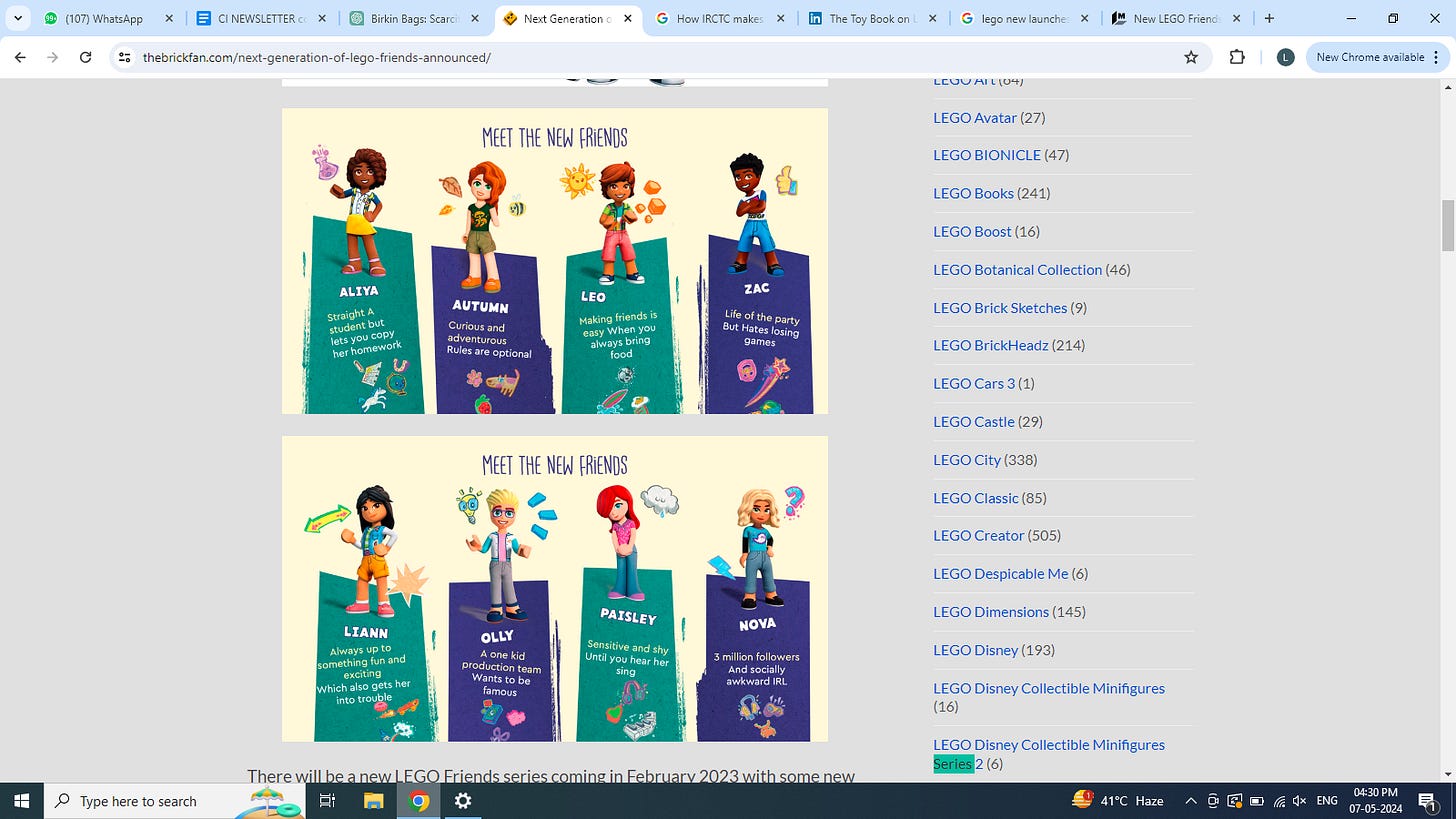The width and height of the screenshot is (1456, 819).
Task: Open the LEGO Cars 3 link
Action: click(x=974, y=383)
